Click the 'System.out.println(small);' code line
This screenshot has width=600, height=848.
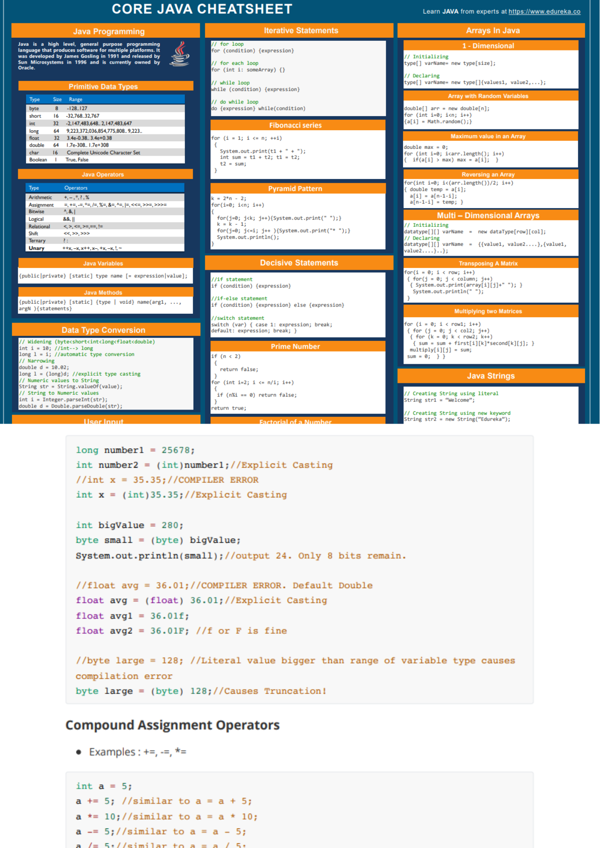click(241, 556)
